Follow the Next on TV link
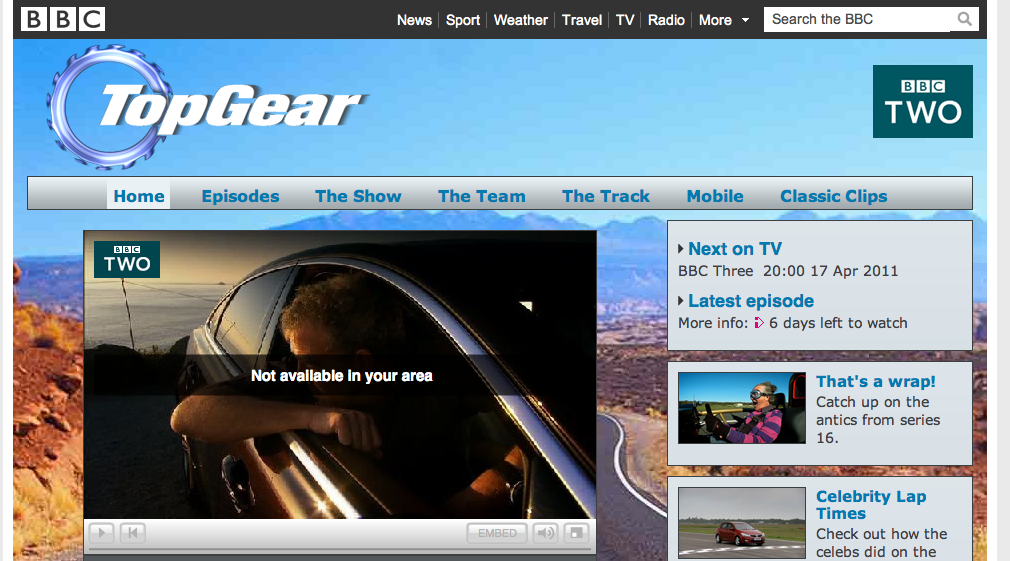Viewport: 1010px width, 561px height. pos(735,249)
